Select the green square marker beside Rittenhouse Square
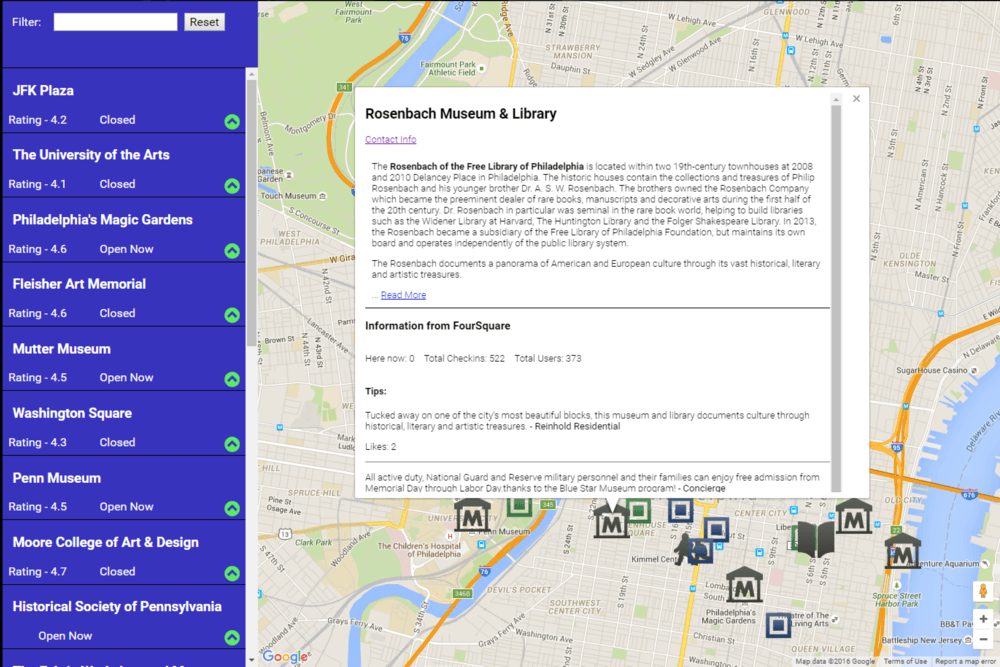This screenshot has width=1000, height=667. click(638, 511)
